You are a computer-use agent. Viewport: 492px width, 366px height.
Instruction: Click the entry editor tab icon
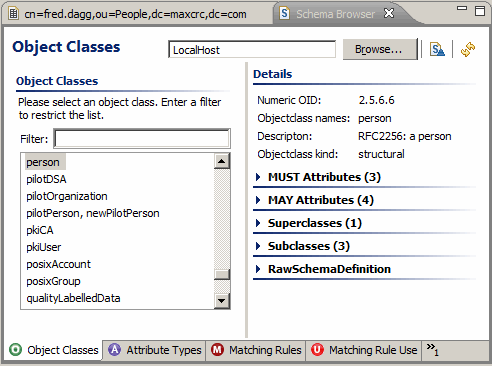point(13,14)
